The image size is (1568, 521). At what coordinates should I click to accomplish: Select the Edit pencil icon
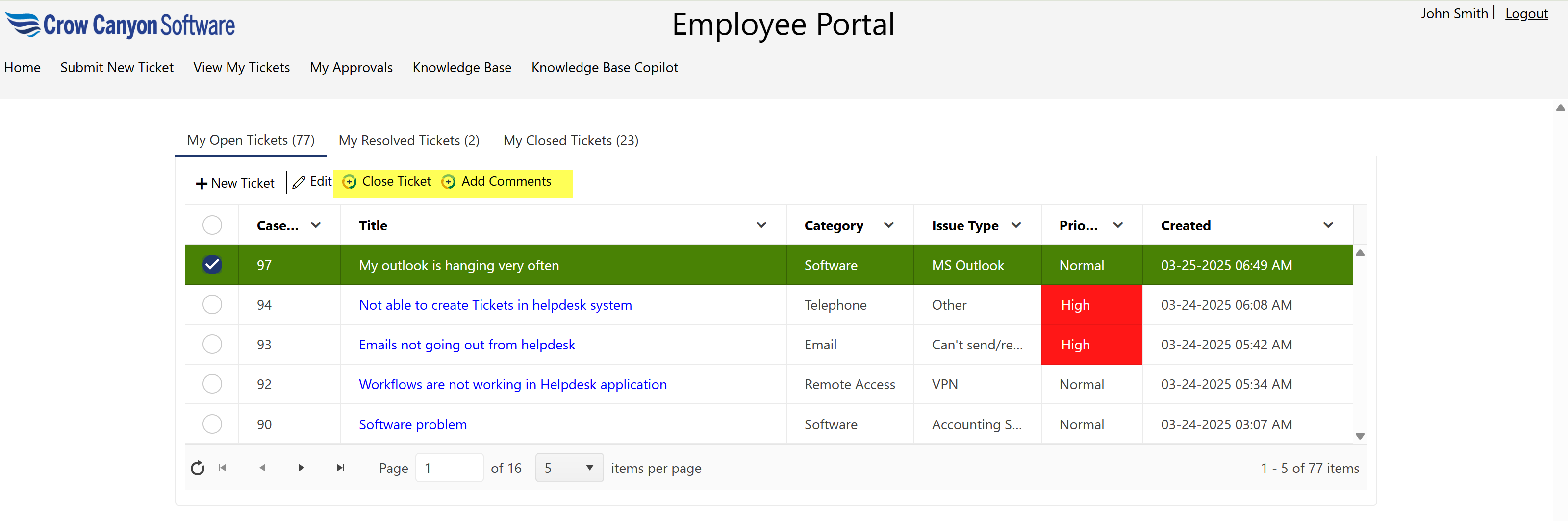[x=299, y=182]
